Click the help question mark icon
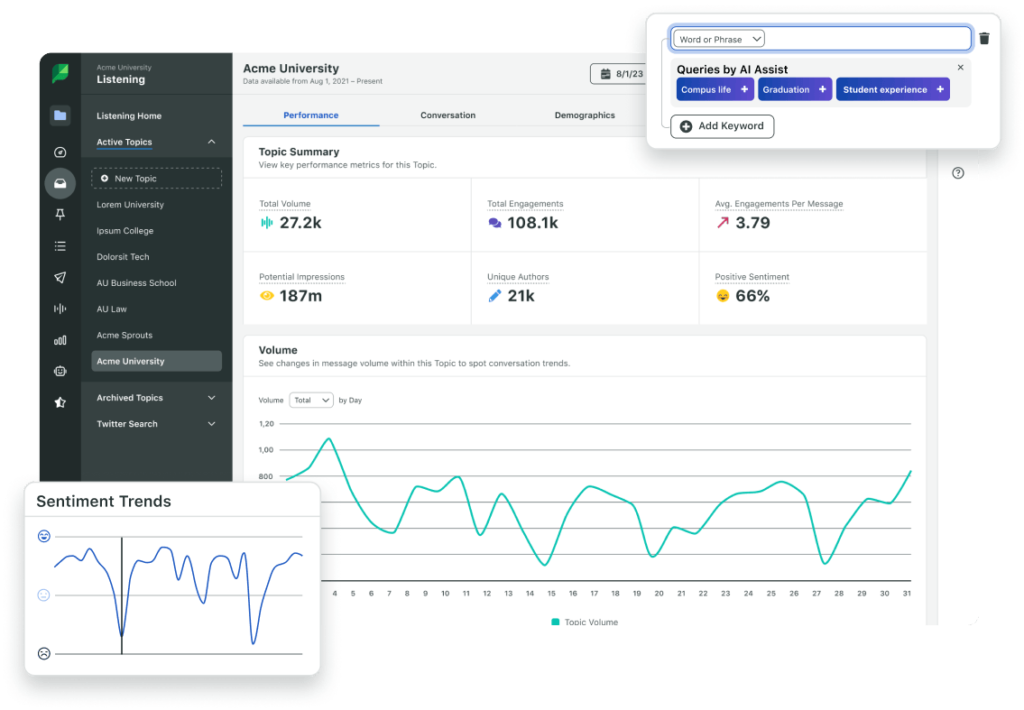 (958, 173)
